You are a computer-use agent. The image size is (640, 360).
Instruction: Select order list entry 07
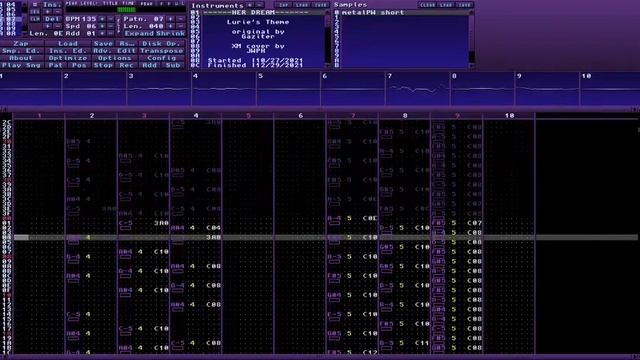click(11, 19)
